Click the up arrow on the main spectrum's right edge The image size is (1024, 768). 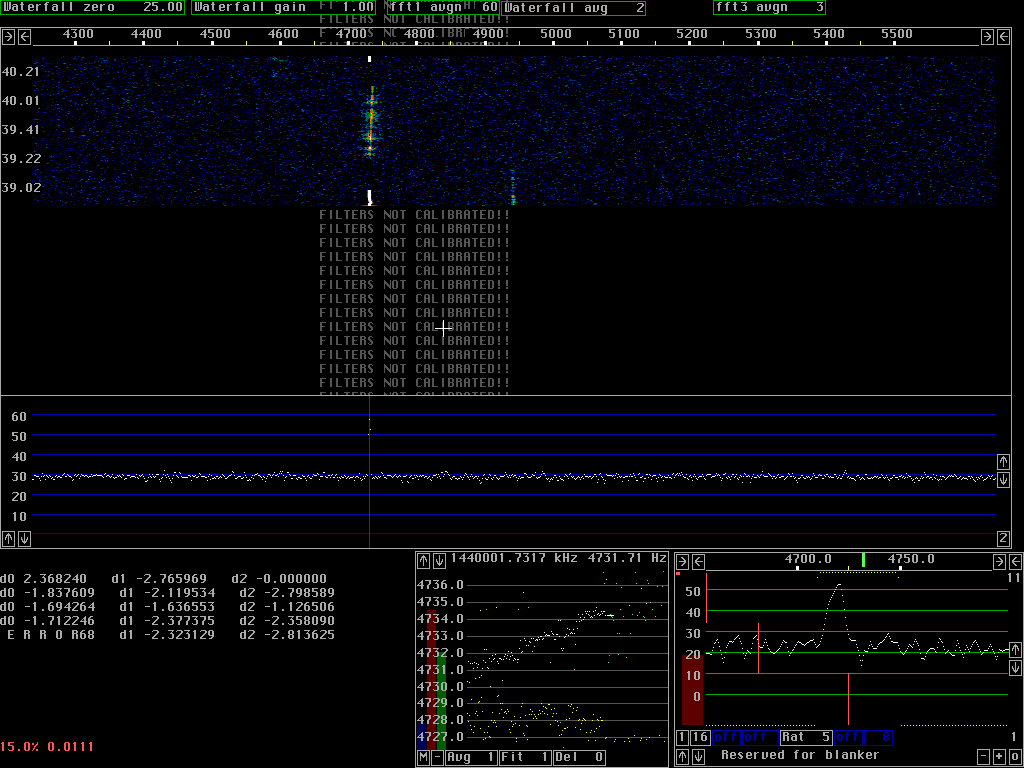pos(1004,462)
